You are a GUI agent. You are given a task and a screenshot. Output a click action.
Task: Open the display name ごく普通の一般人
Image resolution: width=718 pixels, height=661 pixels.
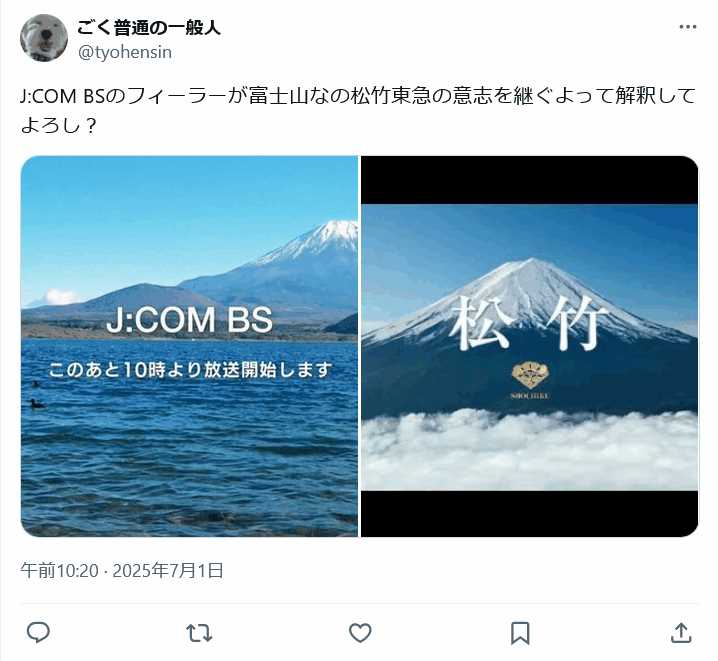148,28
